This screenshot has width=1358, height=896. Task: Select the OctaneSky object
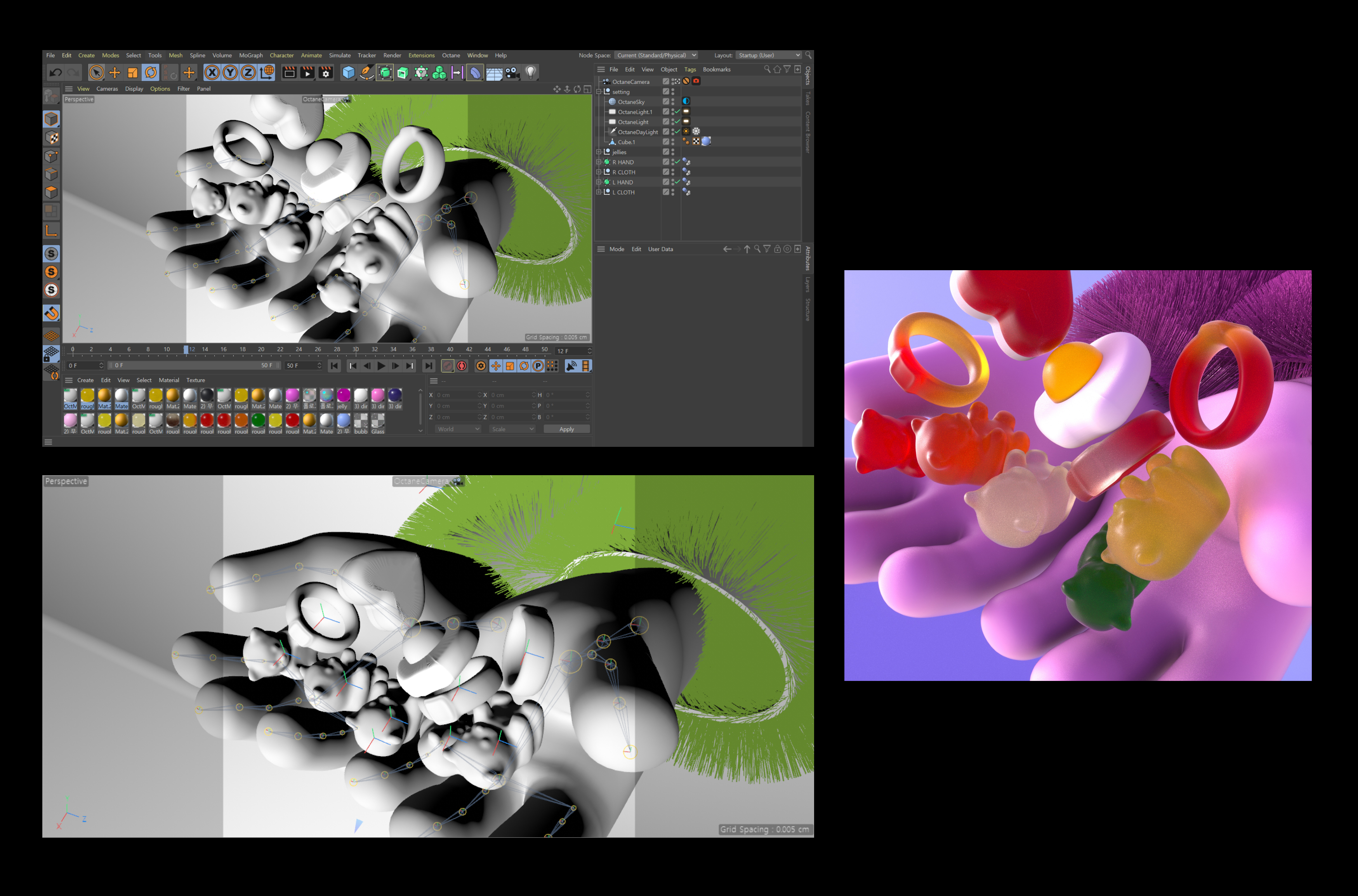pyautogui.click(x=631, y=102)
